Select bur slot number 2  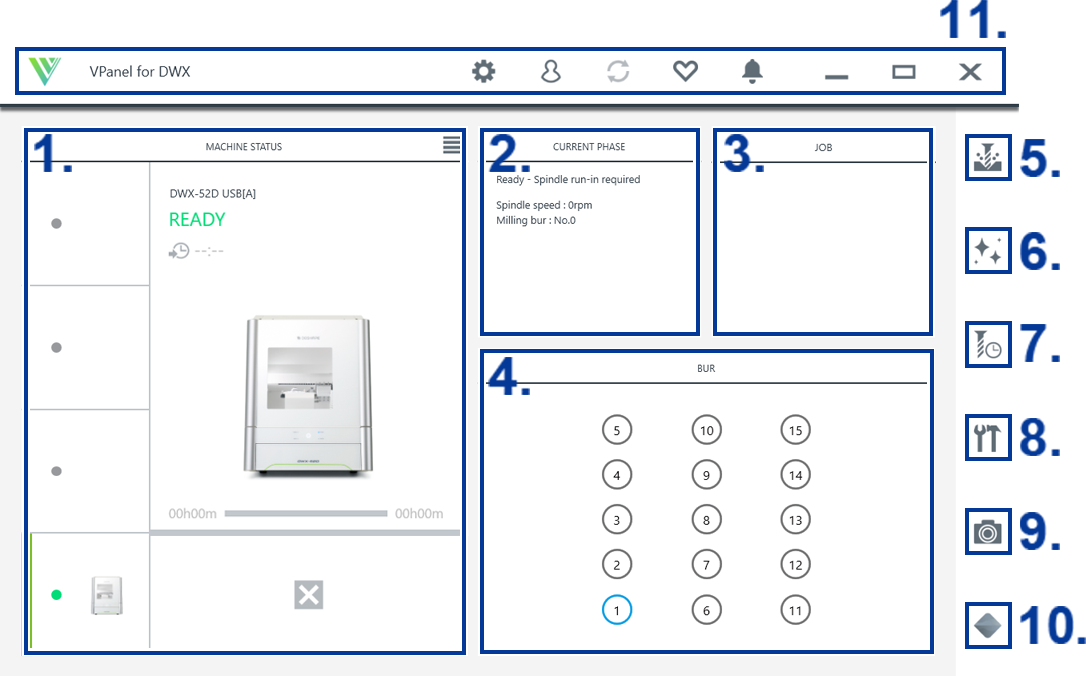point(616,565)
